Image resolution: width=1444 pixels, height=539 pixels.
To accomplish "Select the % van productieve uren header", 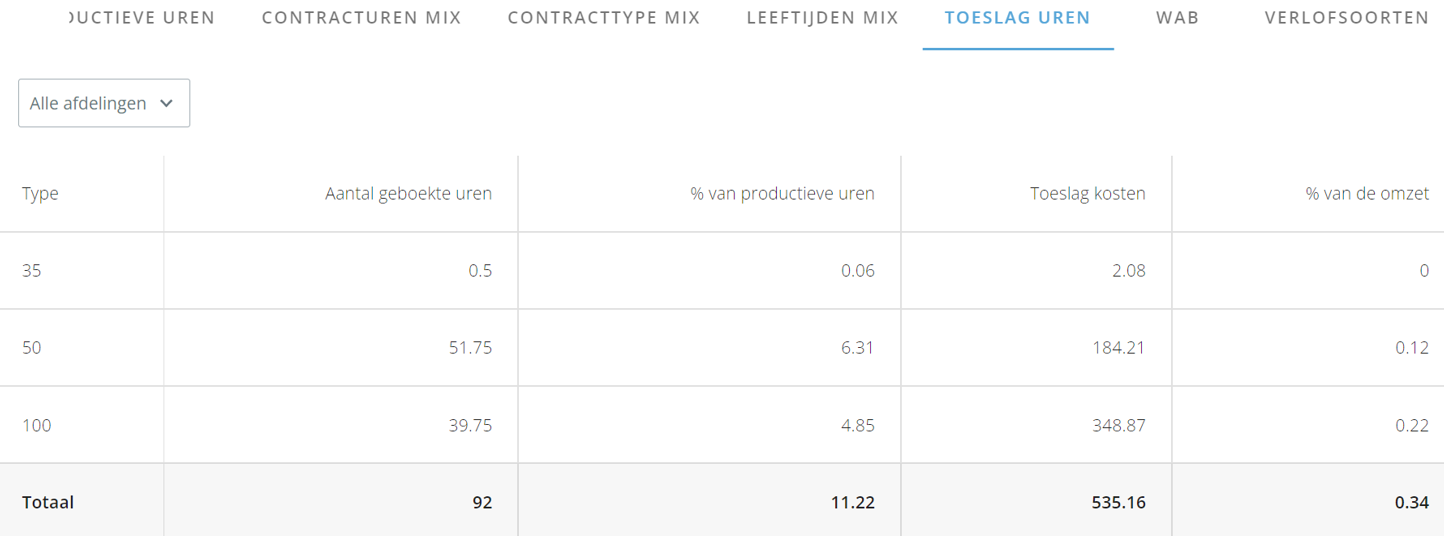I will (782, 194).
